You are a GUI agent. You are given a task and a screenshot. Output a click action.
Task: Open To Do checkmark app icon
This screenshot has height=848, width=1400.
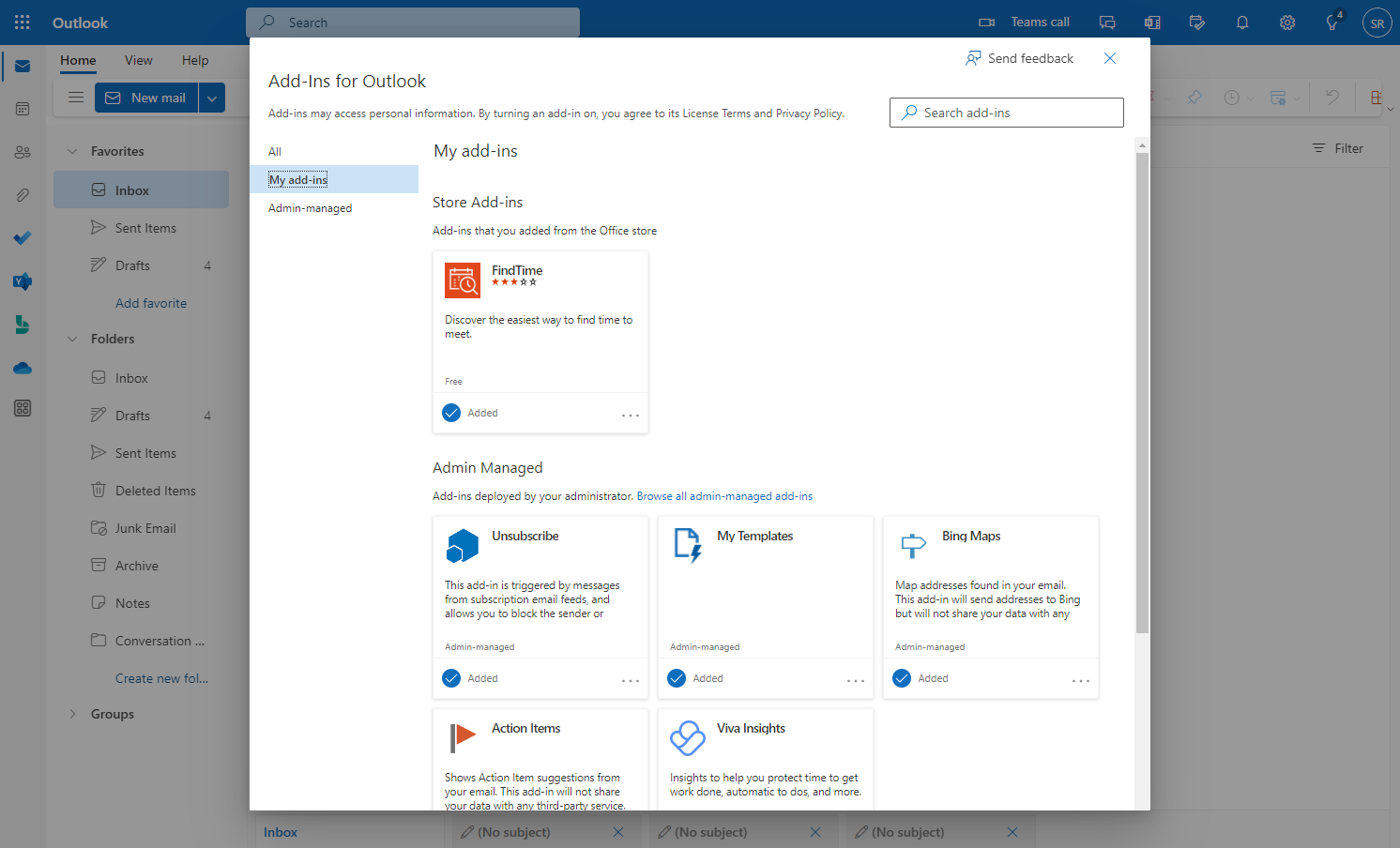tap(23, 238)
